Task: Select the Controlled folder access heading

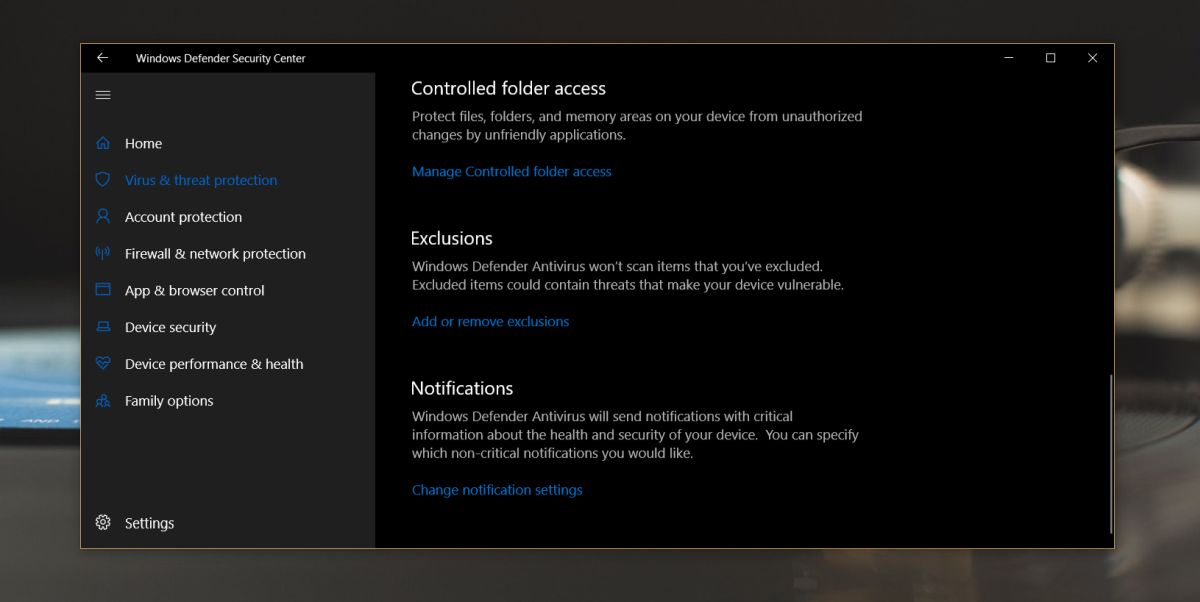Action: click(508, 88)
